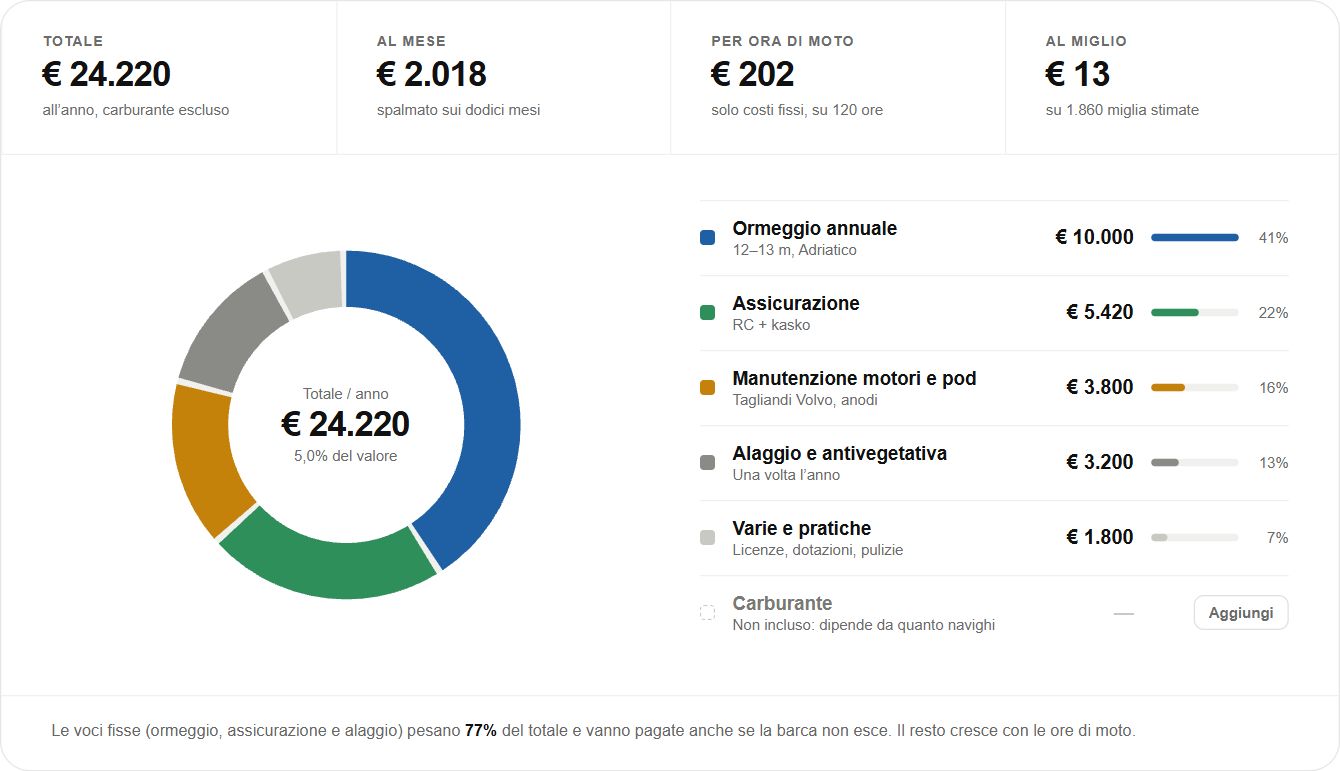Click the AL MESE value € 2.018
The height and width of the screenshot is (771, 1340).
[432, 74]
